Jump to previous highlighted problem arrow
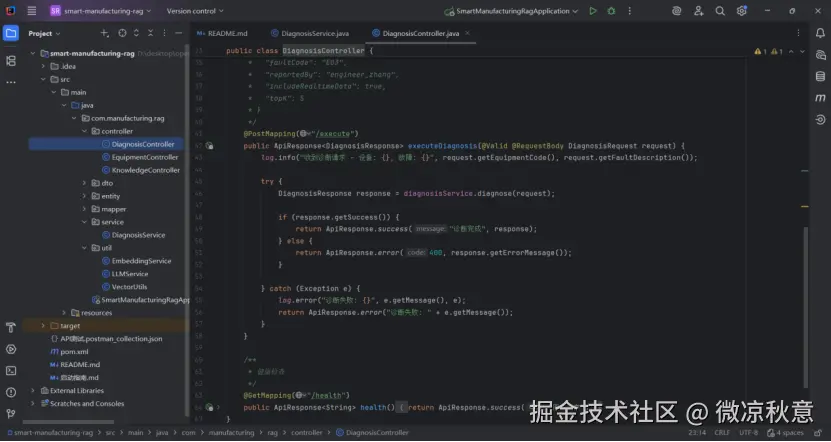The image size is (831, 442). [791, 51]
